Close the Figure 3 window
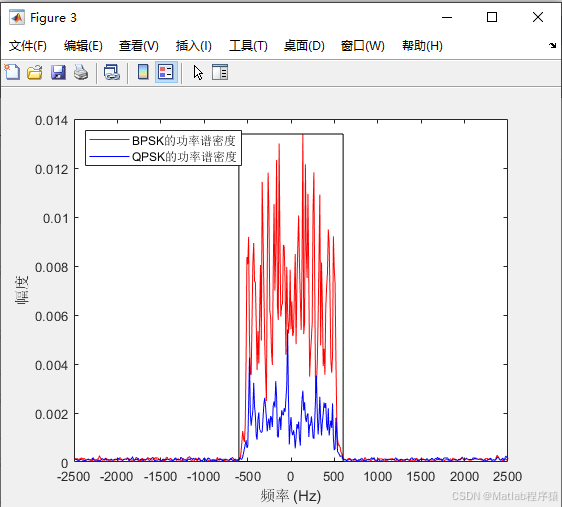562x507 pixels. click(x=538, y=17)
